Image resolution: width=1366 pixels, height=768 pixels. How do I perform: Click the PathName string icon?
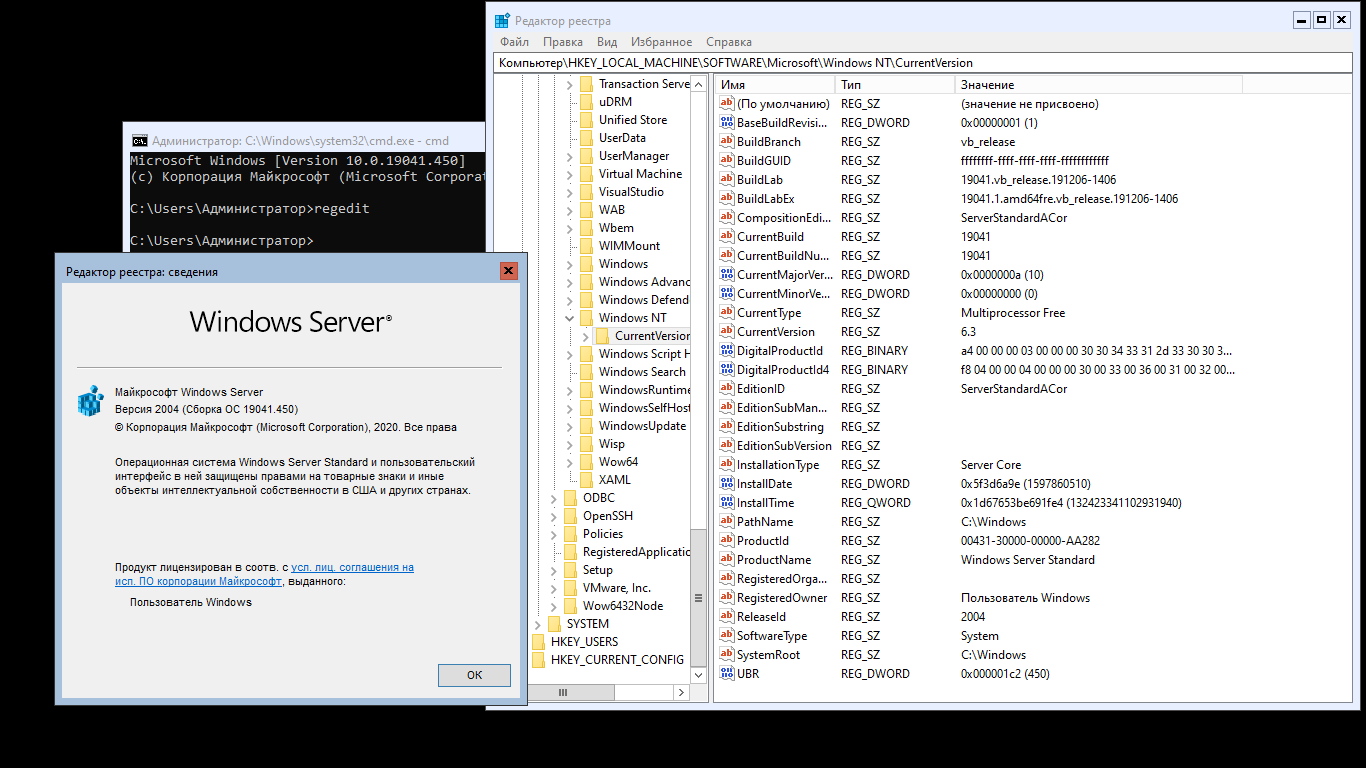click(727, 522)
